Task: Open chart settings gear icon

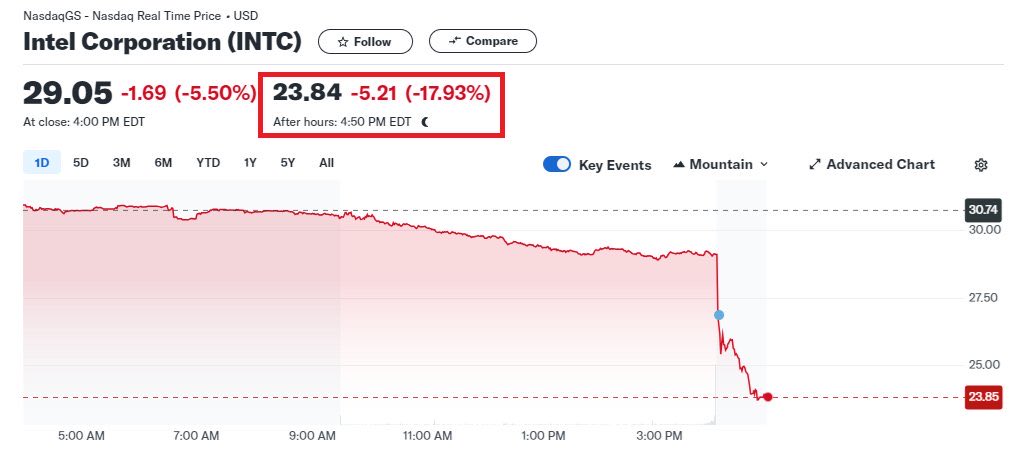Action: (981, 165)
